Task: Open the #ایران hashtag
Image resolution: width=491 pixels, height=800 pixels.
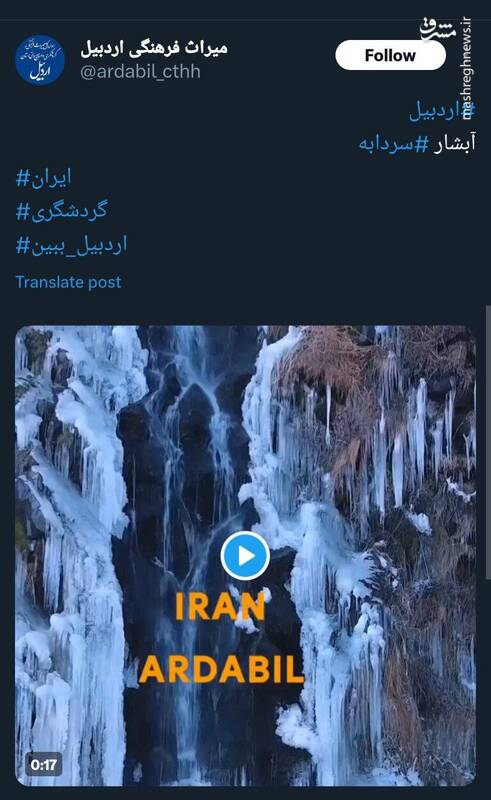Action: coord(43,178)
